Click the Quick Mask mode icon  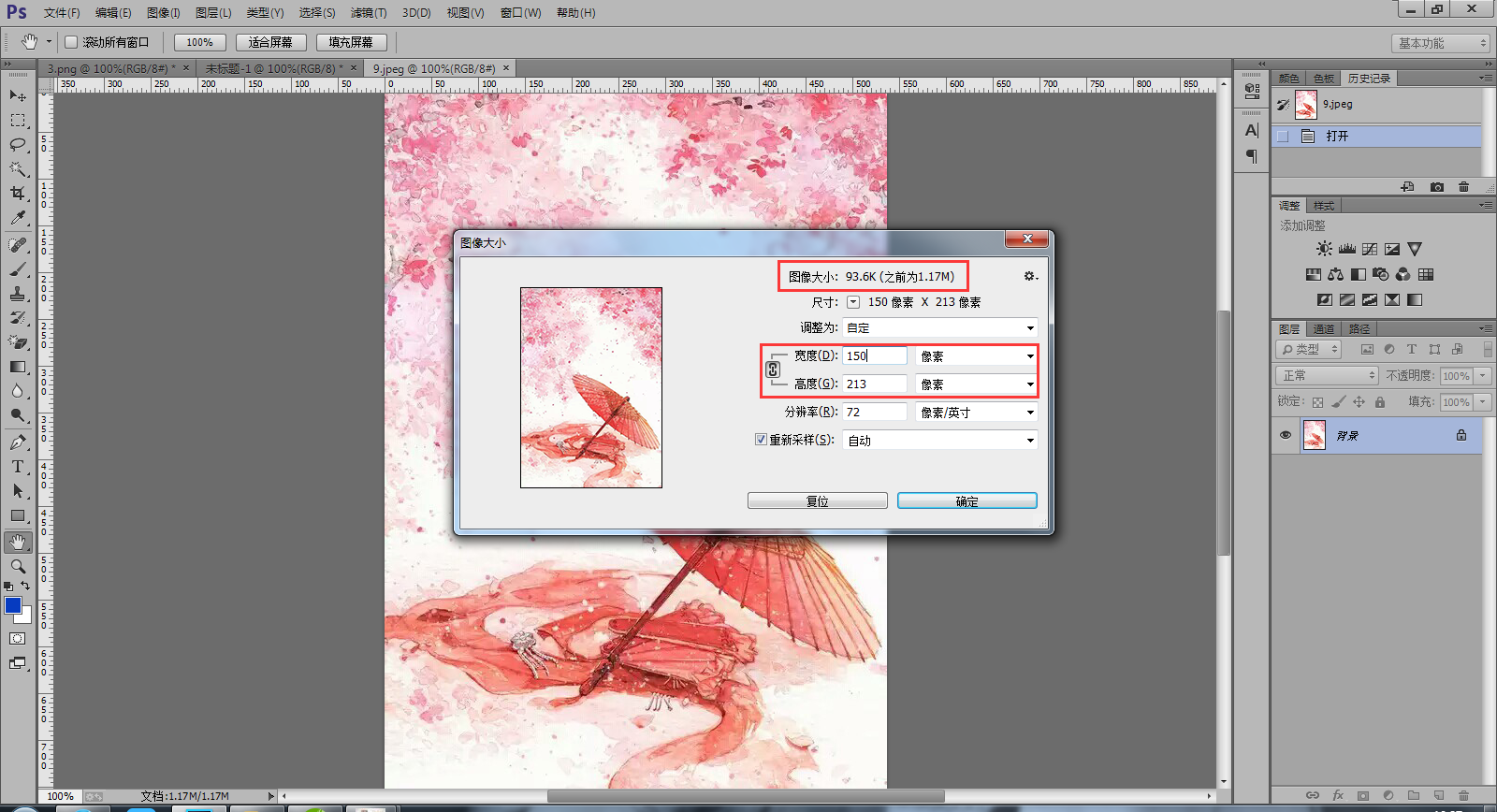click(x=18, y=638)
